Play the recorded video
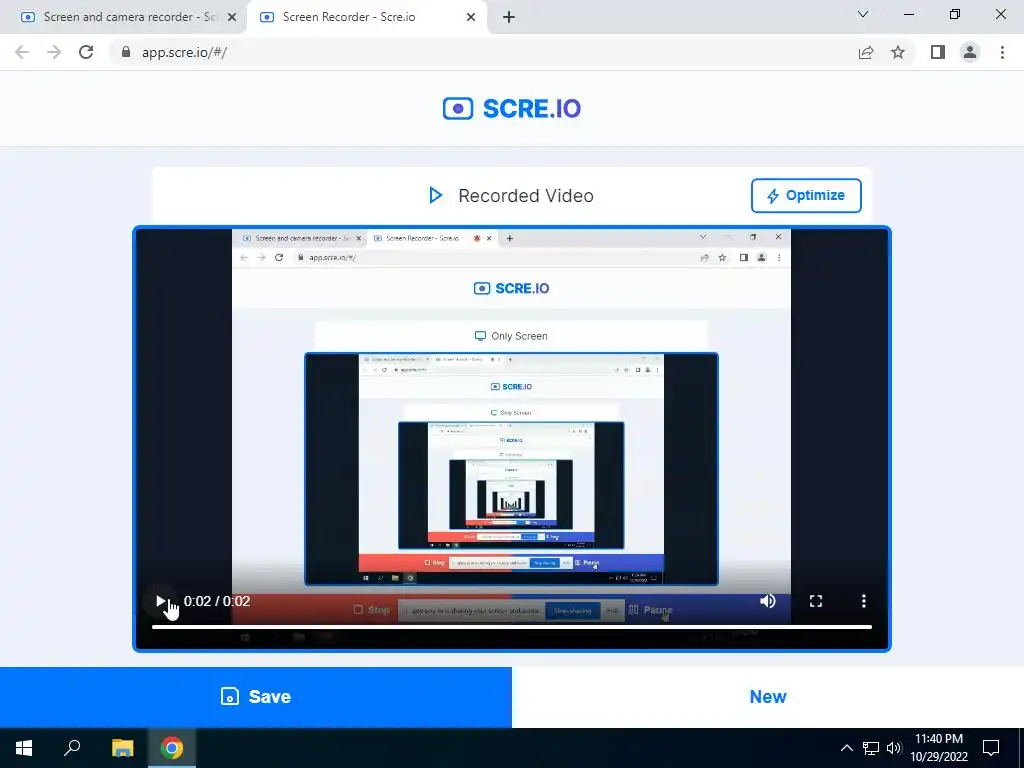The width and height of the screenshot is (1024, 768). pos(161,601)
